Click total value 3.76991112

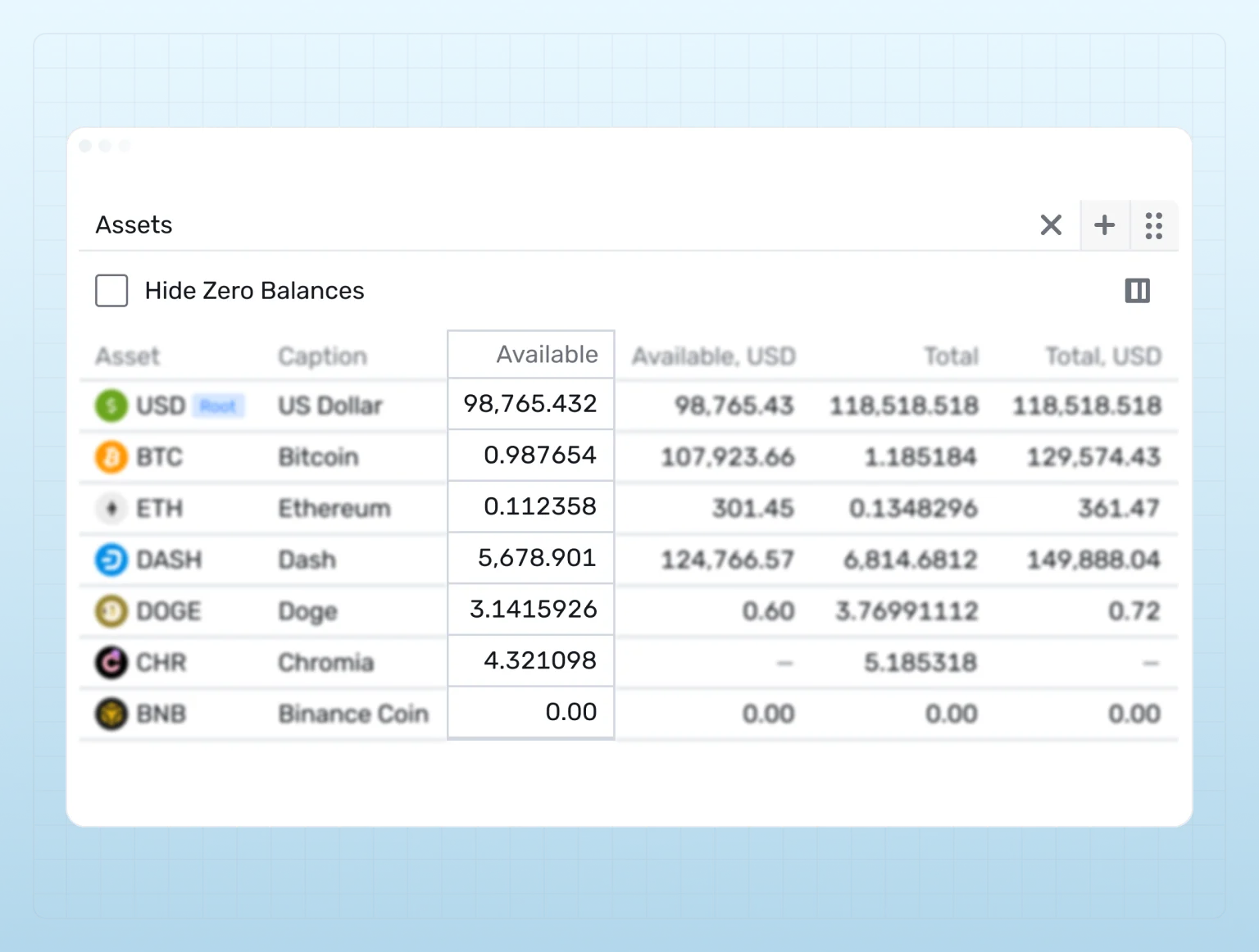click(907, 611)
